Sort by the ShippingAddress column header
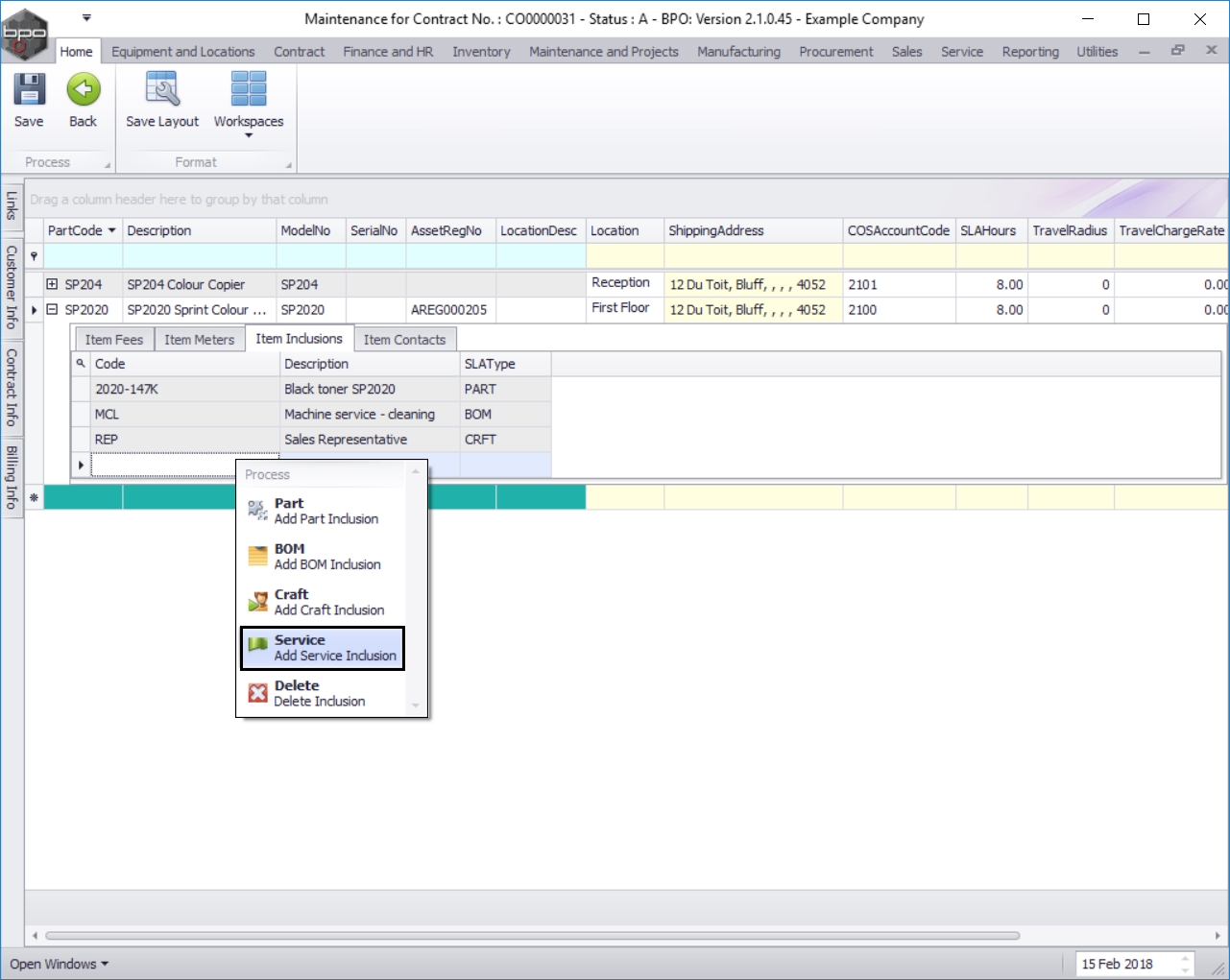The height and width of the screenshot is (980, 1230). 753,230
